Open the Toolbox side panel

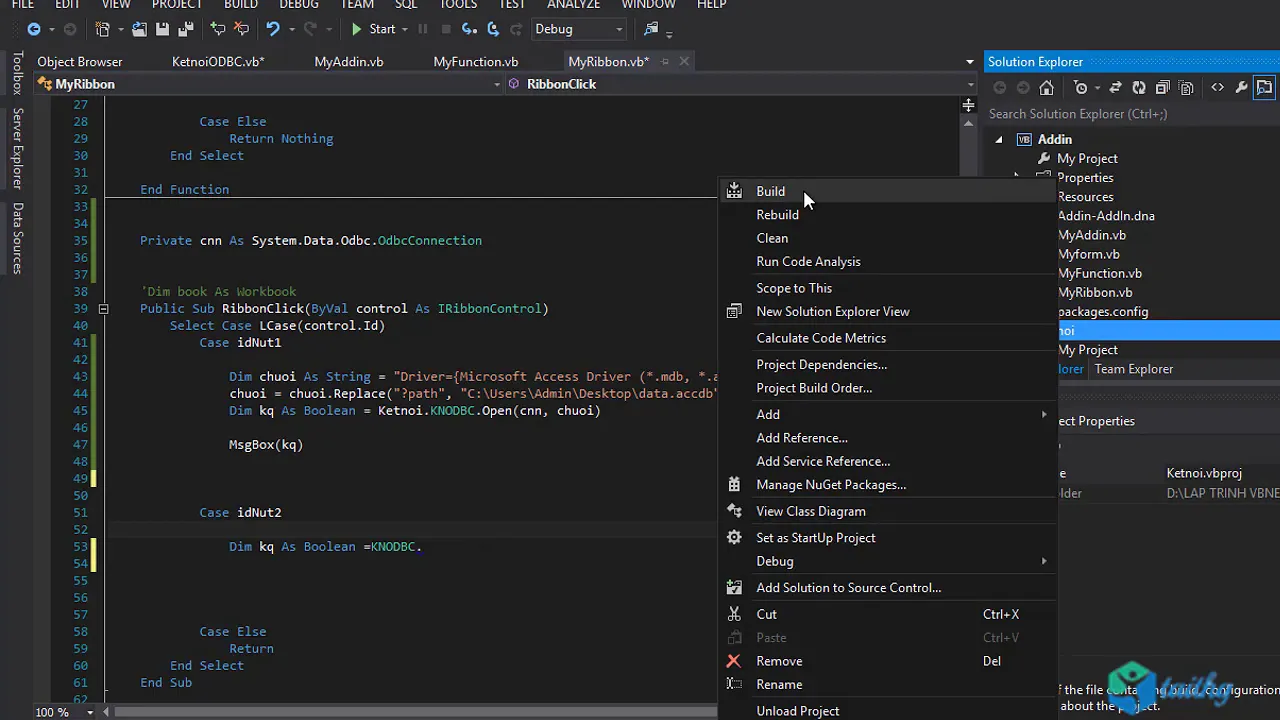(x=17, y=73)
